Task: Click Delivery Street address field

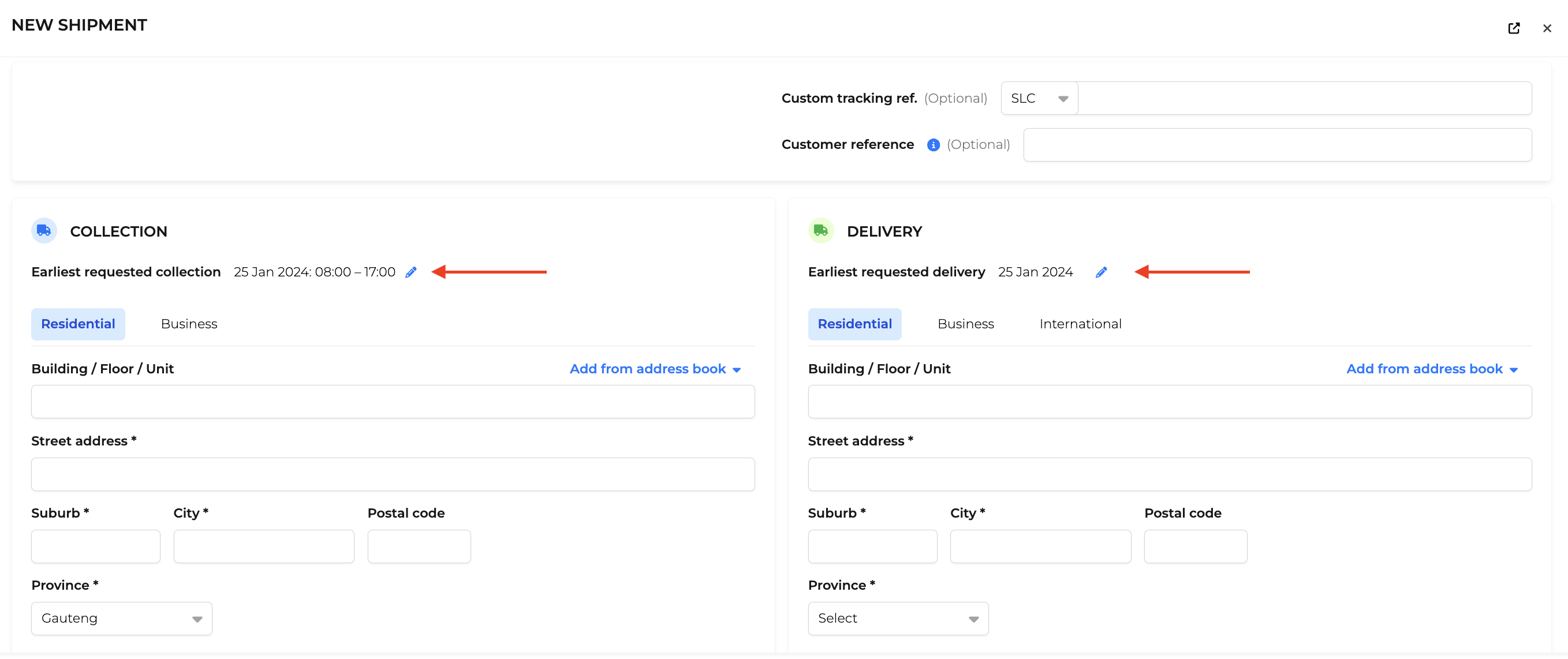Action: [x=1169, y=474]
